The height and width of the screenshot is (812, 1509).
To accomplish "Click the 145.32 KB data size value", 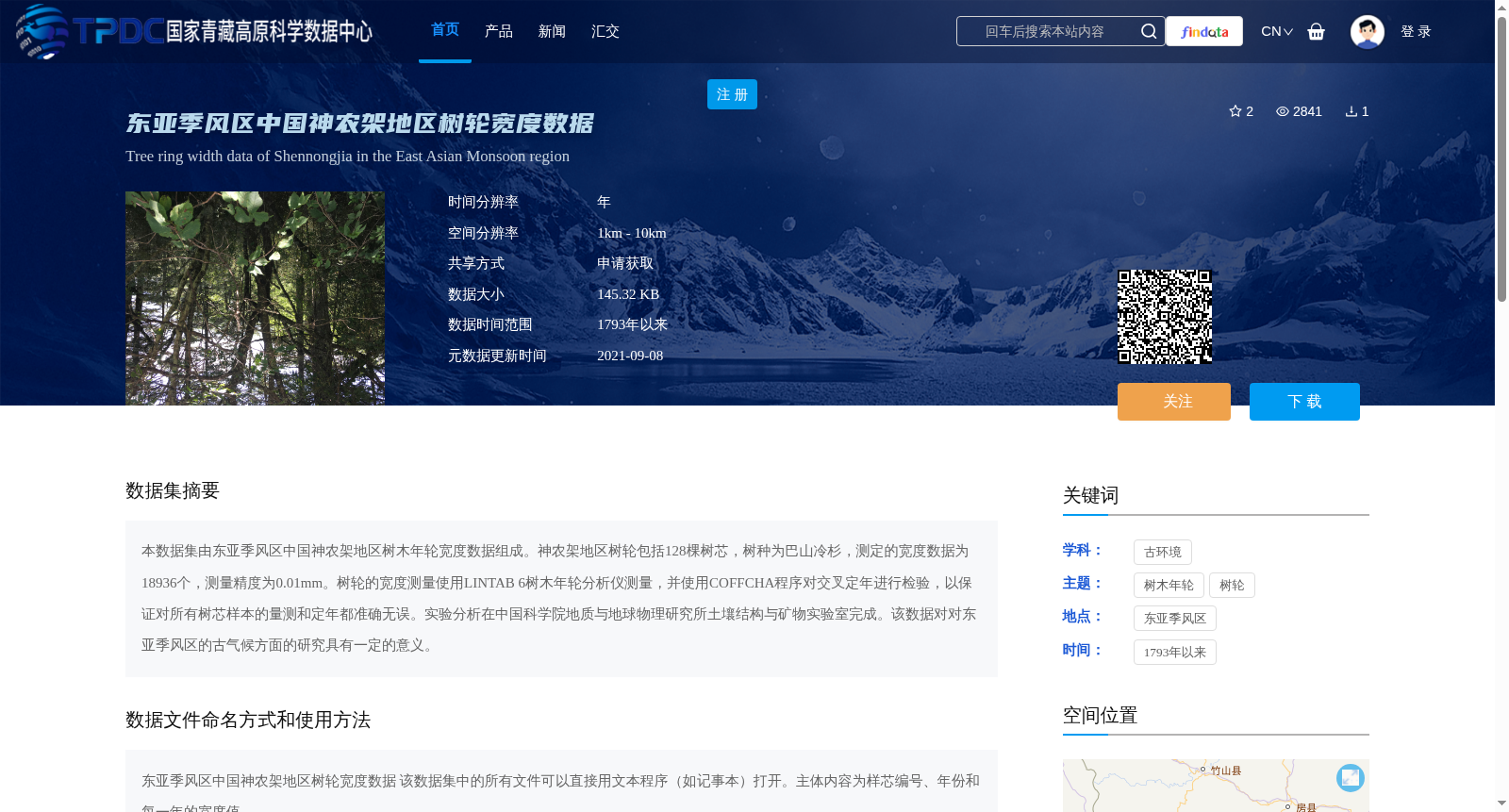I will tap(628, 294).
